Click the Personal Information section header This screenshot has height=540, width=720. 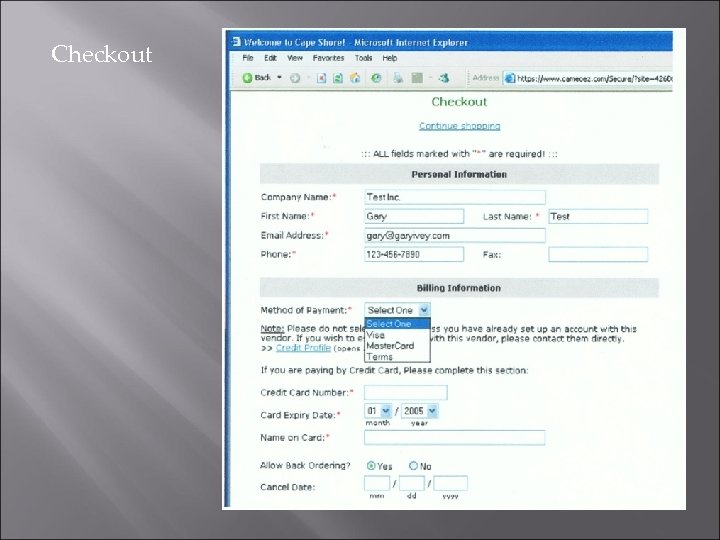pos(459,174)
